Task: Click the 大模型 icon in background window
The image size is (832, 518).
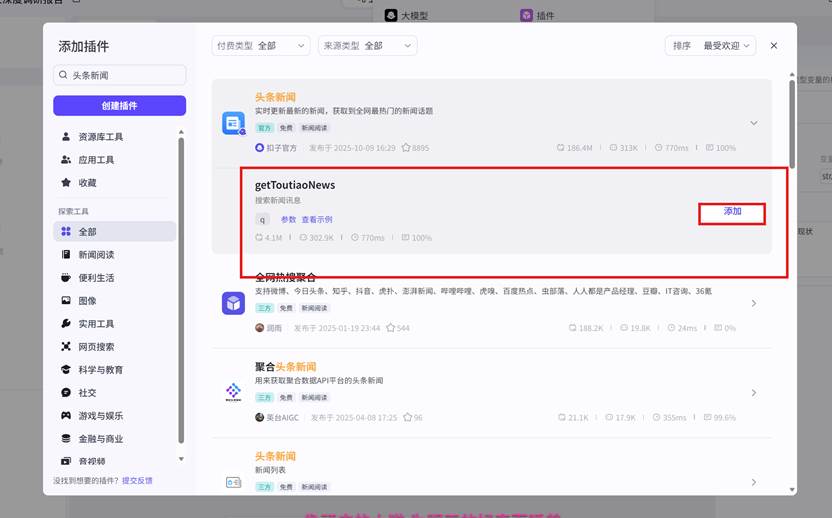Action: coord(391,15)
